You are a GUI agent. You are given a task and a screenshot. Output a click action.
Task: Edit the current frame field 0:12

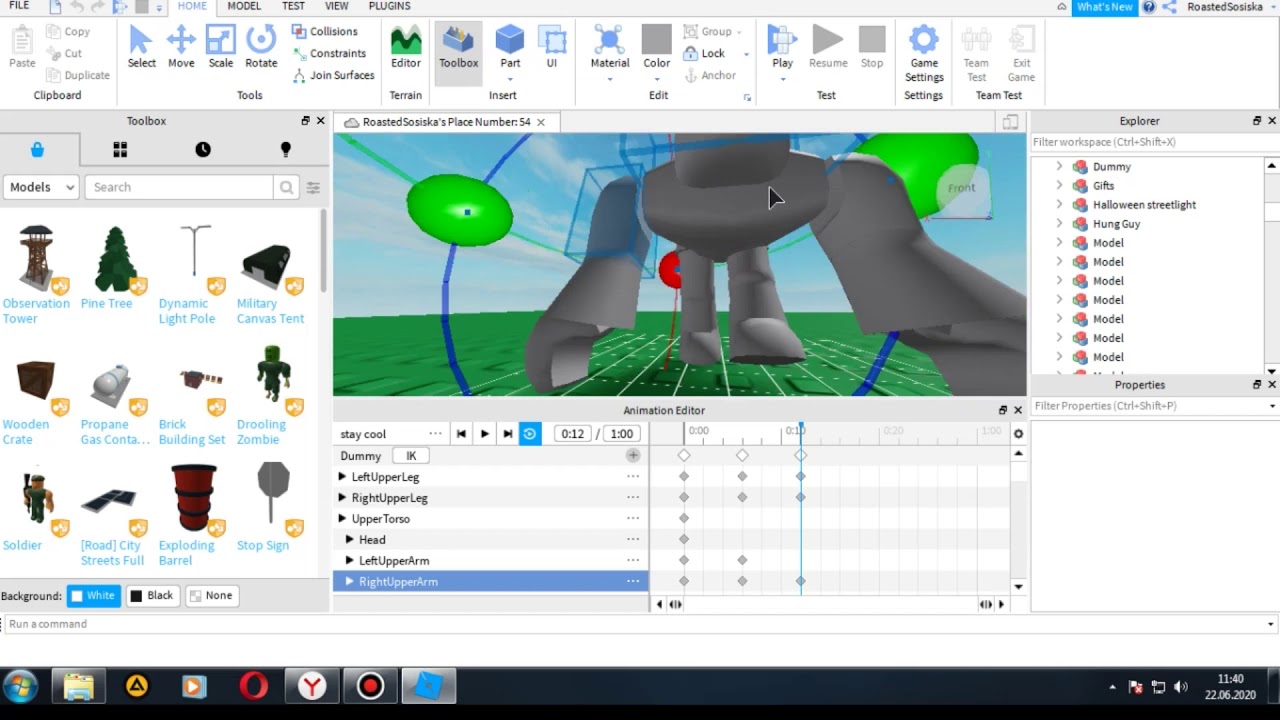[573, 434]
